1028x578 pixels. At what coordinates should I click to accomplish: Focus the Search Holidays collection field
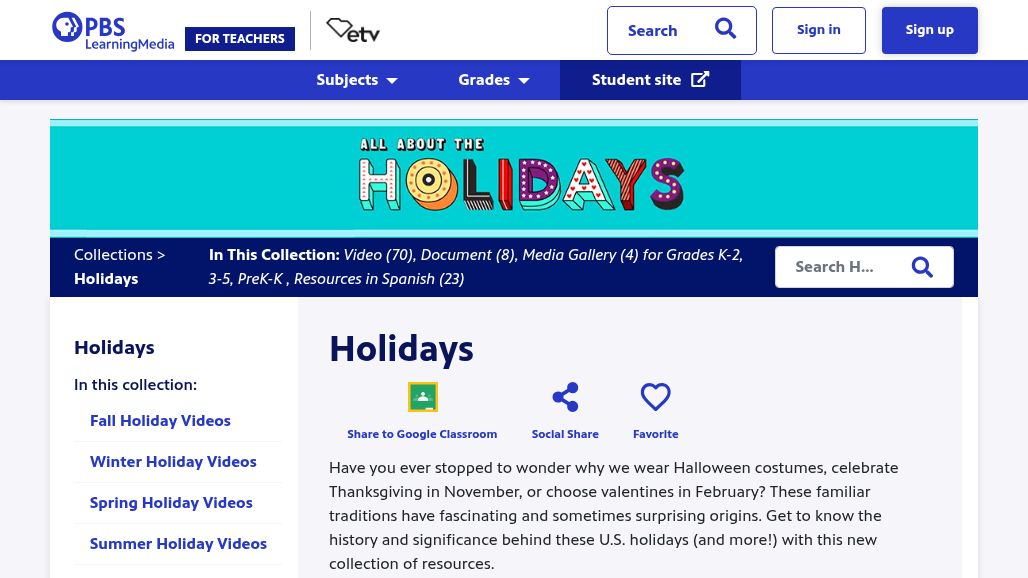click(840, 267)
